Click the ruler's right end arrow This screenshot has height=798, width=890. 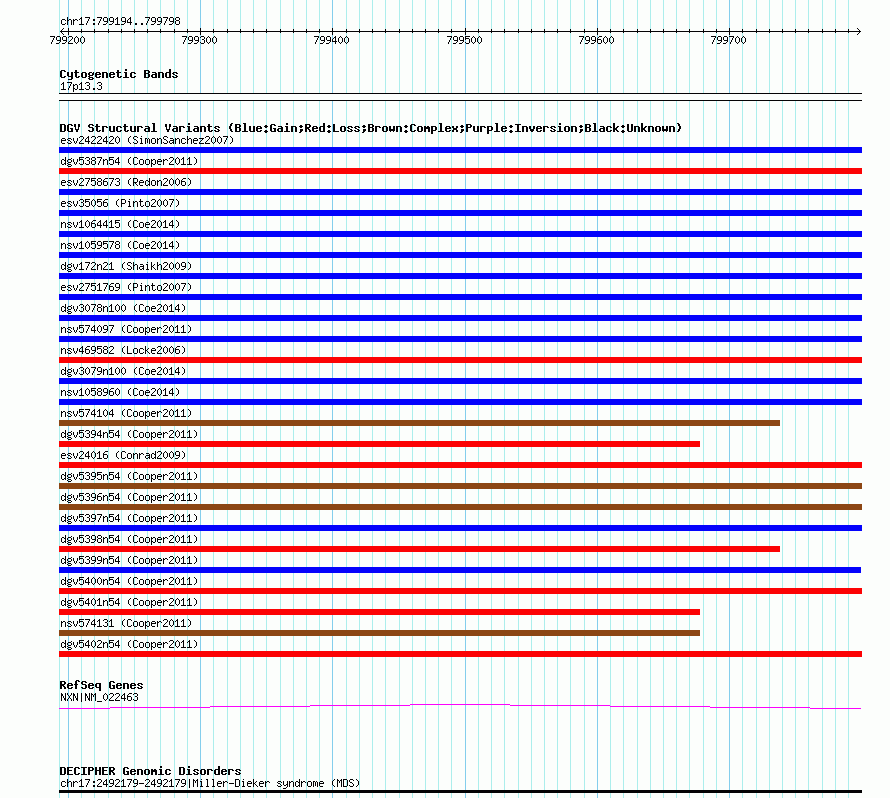point(859,31)
